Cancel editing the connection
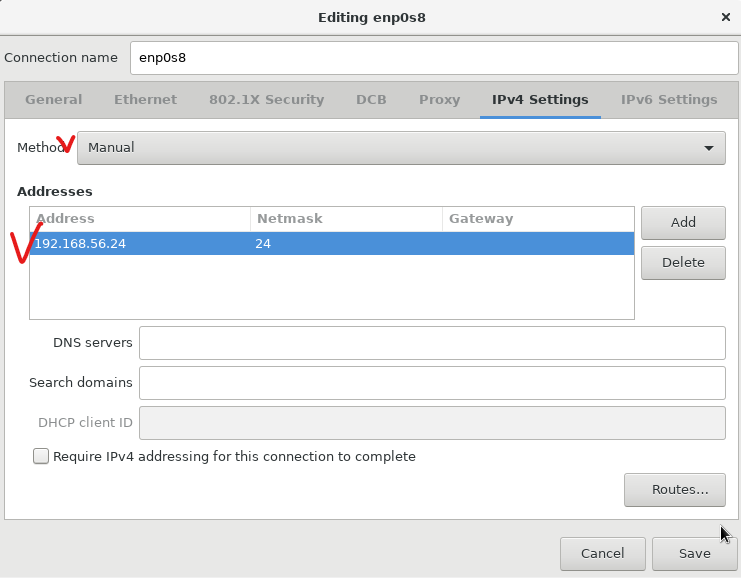 pos(603,553)
